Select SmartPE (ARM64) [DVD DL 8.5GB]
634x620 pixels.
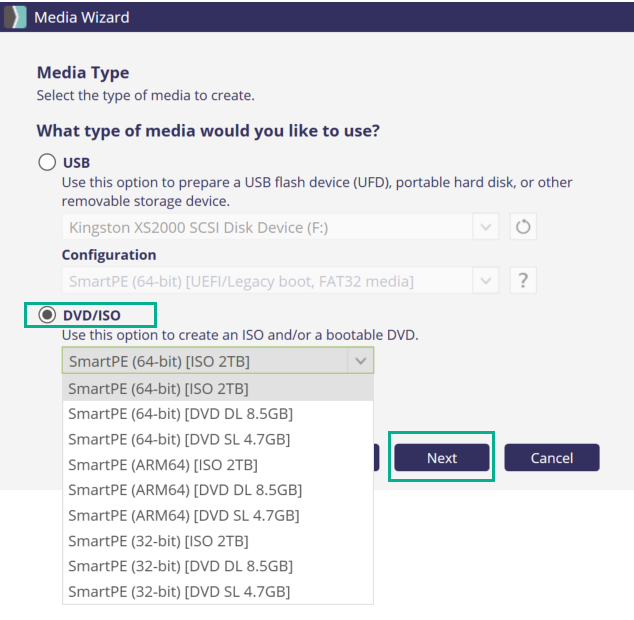(x=184, y=490)
